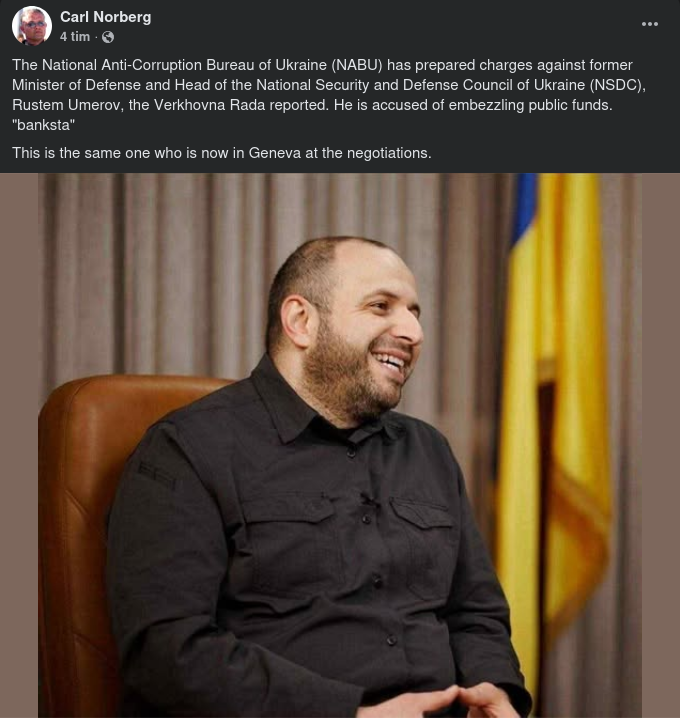Open the three-dot post options menu
The image size is (680, 718).
tap(649, 24)
